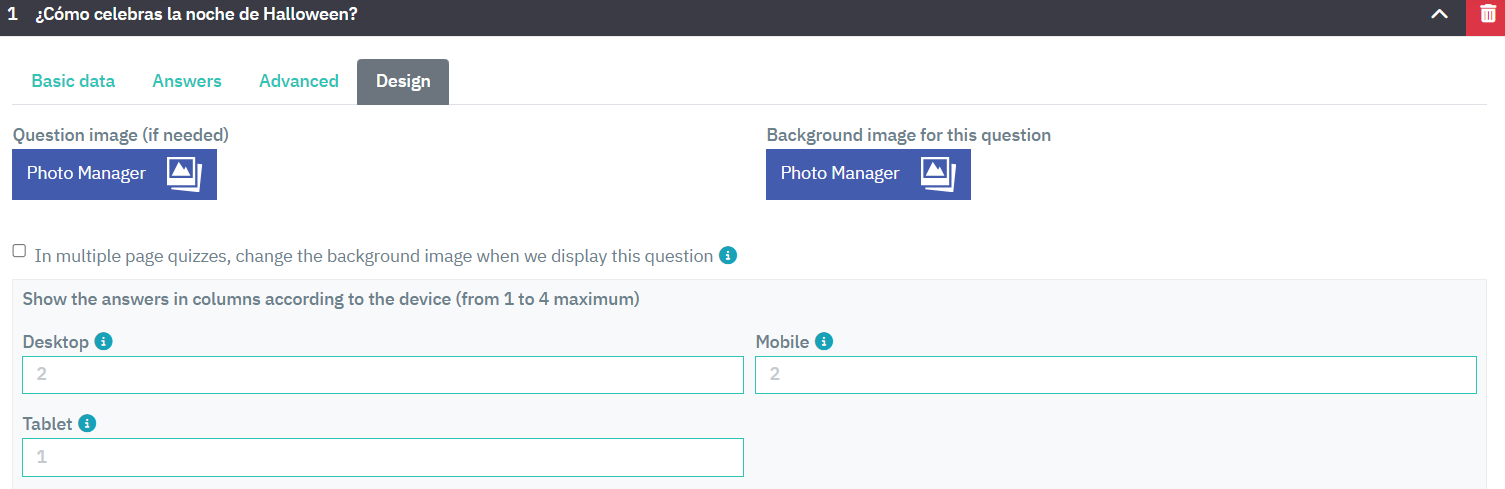
Task: Click the question title ¿Cómo celebras la noche de Halloween?
Action: [x=196, y=15]
